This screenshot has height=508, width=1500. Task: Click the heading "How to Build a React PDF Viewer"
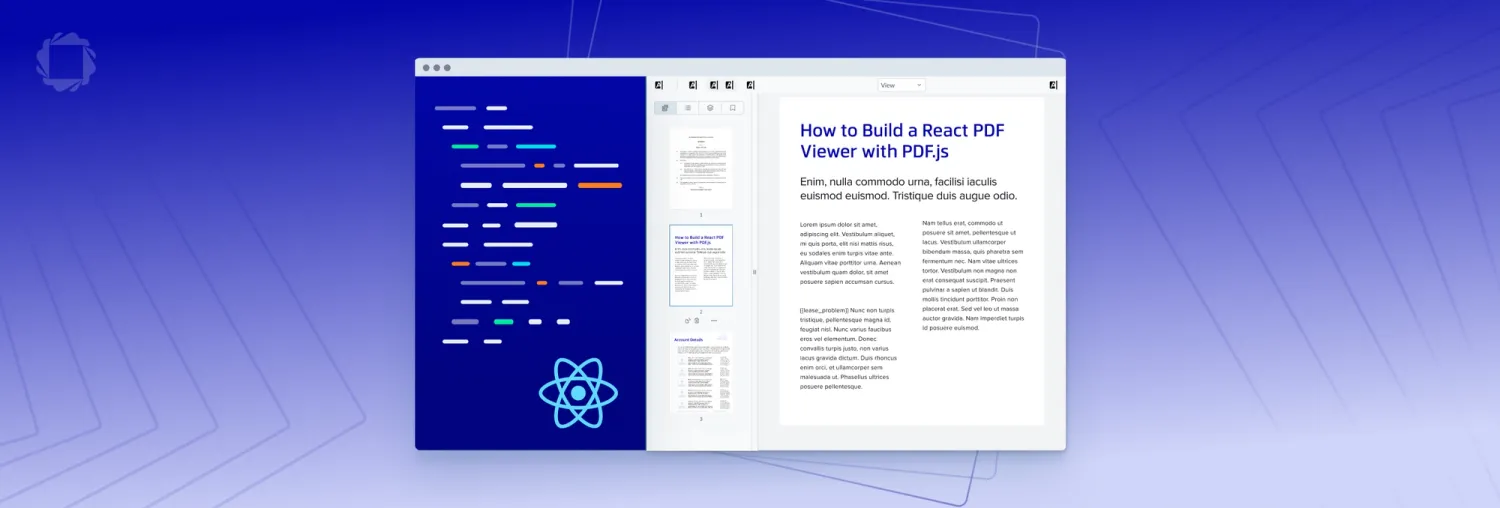coord(902,140)
